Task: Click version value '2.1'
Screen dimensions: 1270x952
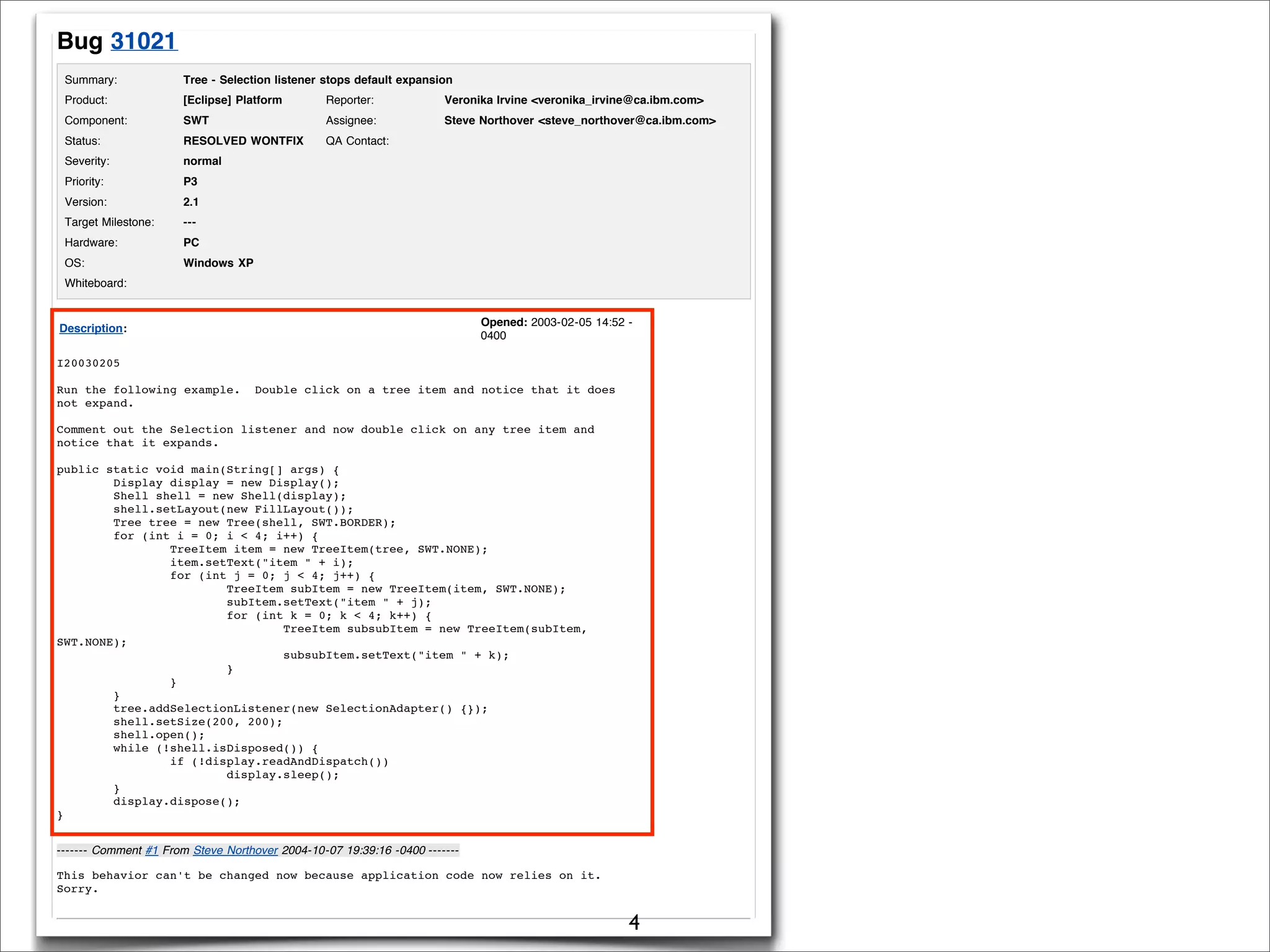Action: coord(191,202)
